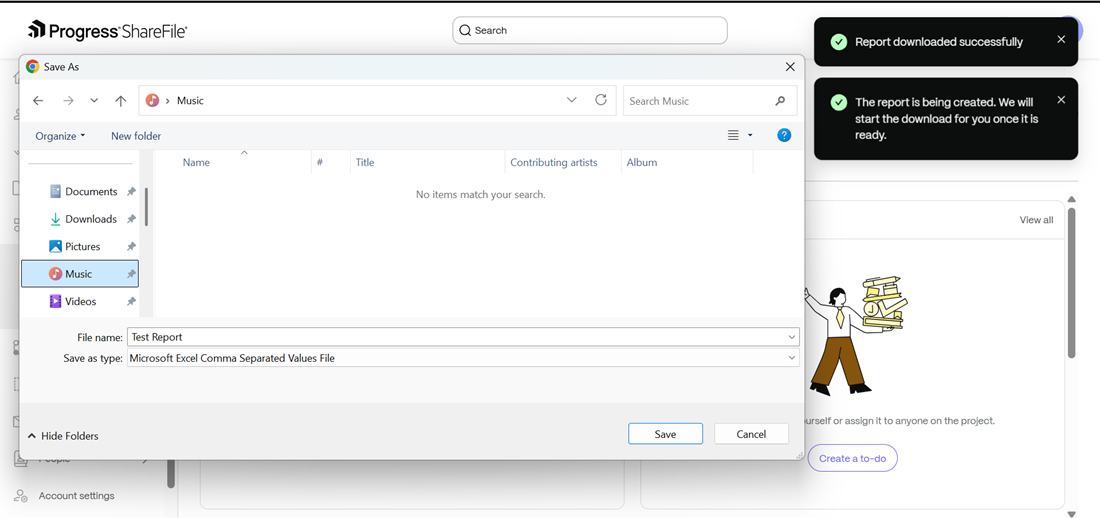Click green check on Report downloaded toast

click(x=838, y=42)
